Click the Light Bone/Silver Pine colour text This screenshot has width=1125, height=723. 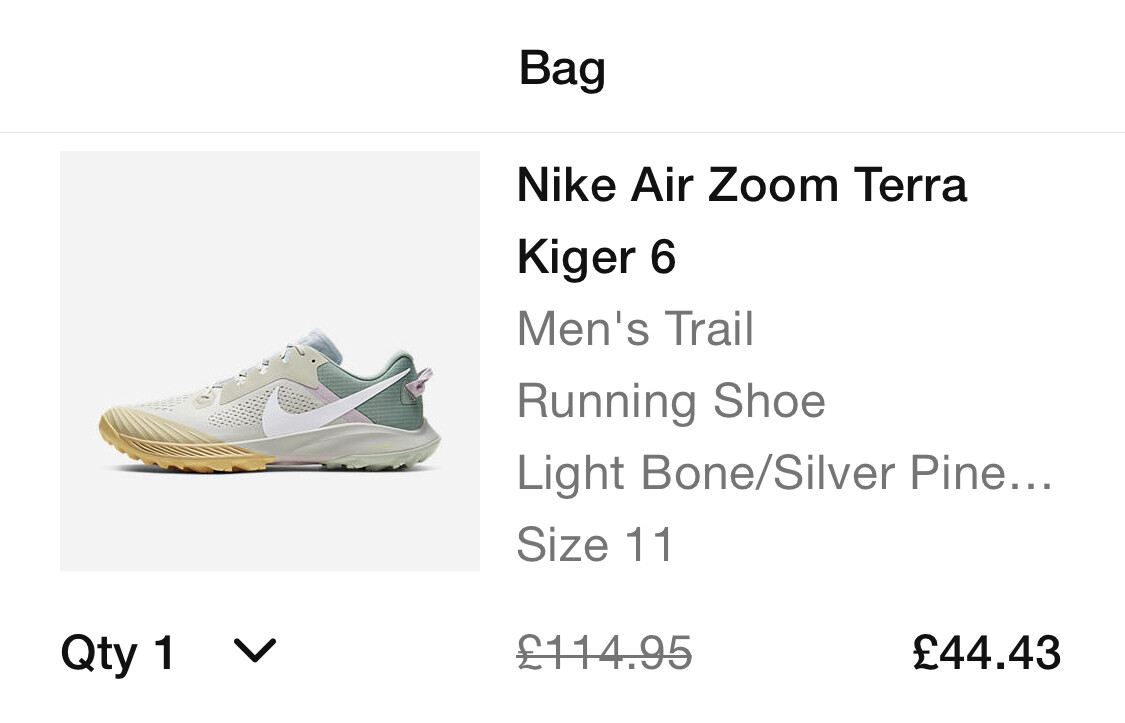(x=760, y=473)
